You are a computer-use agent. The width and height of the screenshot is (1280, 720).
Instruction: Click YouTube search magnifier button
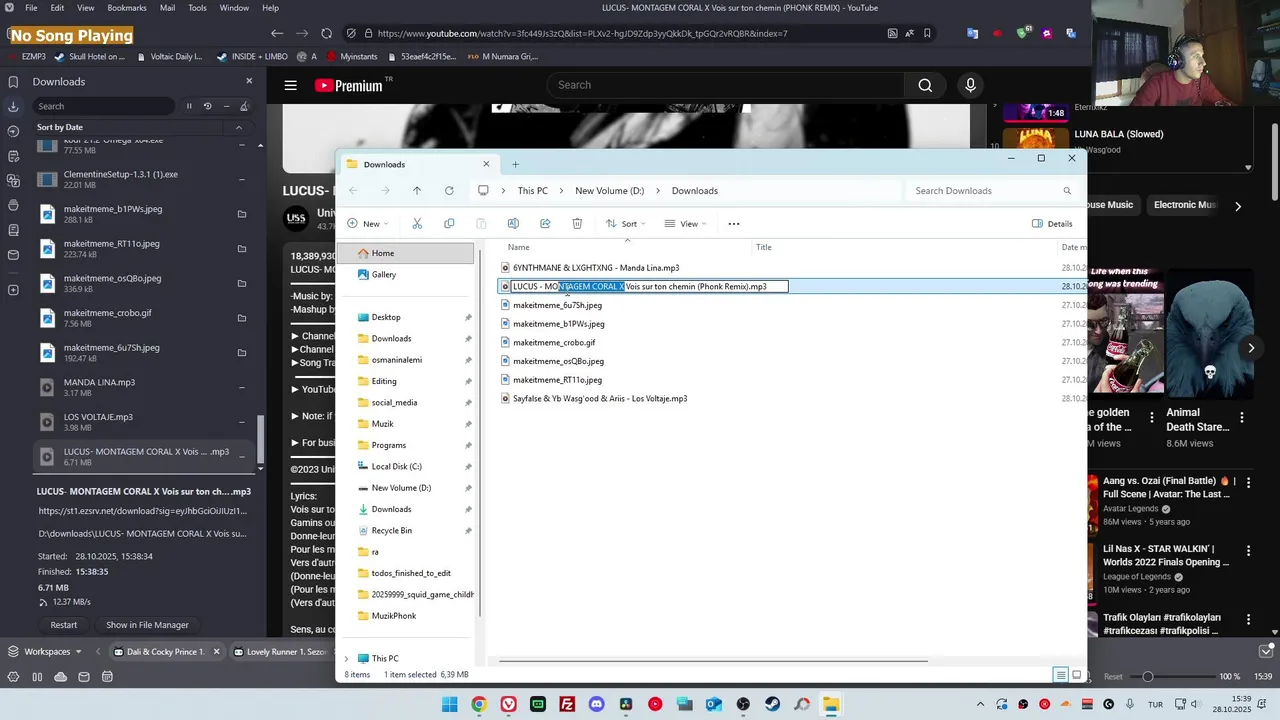(x=925, y=85)
